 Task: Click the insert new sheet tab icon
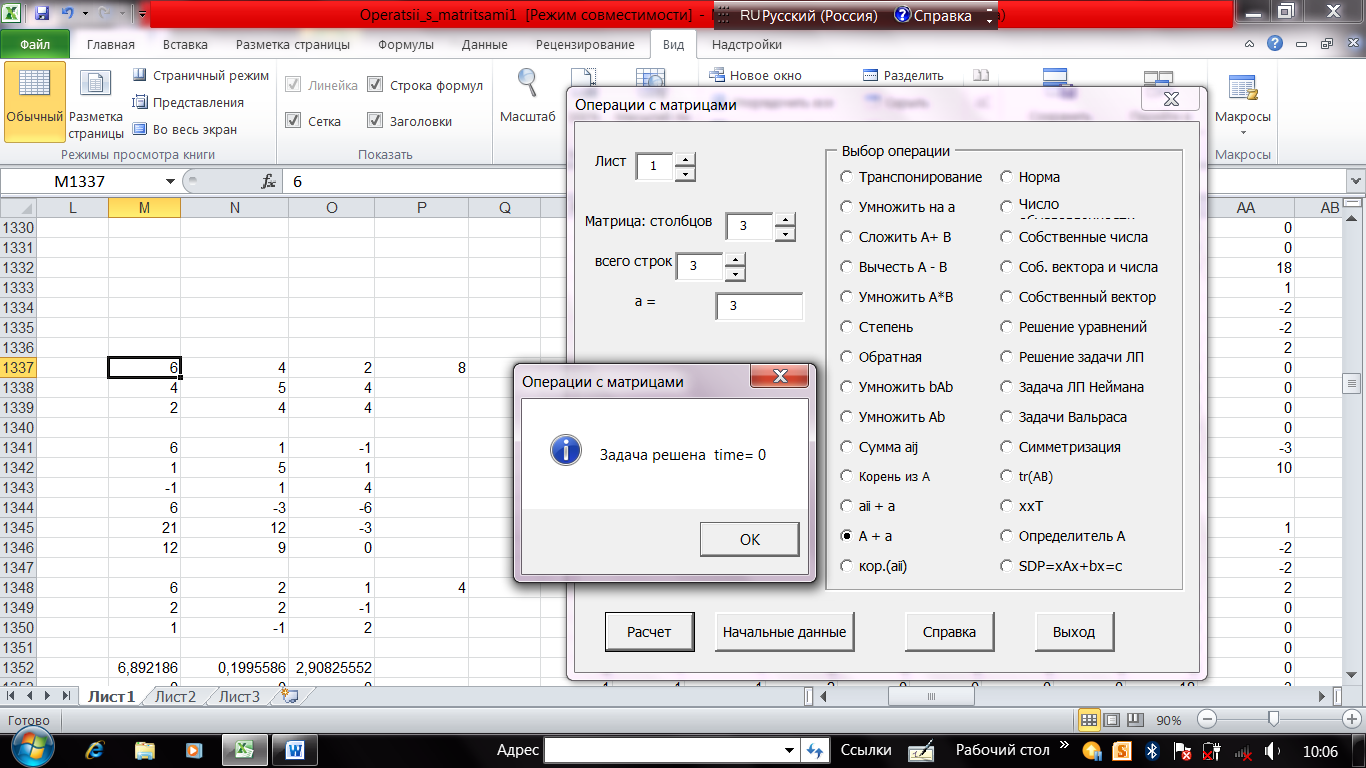click(x=290, y=696)
